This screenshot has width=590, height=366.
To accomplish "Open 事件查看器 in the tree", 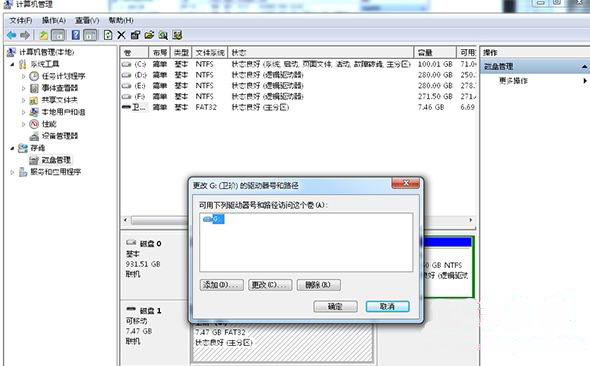I will click(60, 88).
